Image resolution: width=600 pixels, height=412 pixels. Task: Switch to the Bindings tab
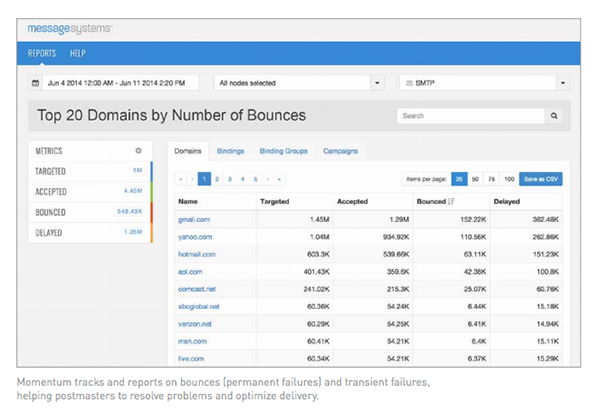230,151
